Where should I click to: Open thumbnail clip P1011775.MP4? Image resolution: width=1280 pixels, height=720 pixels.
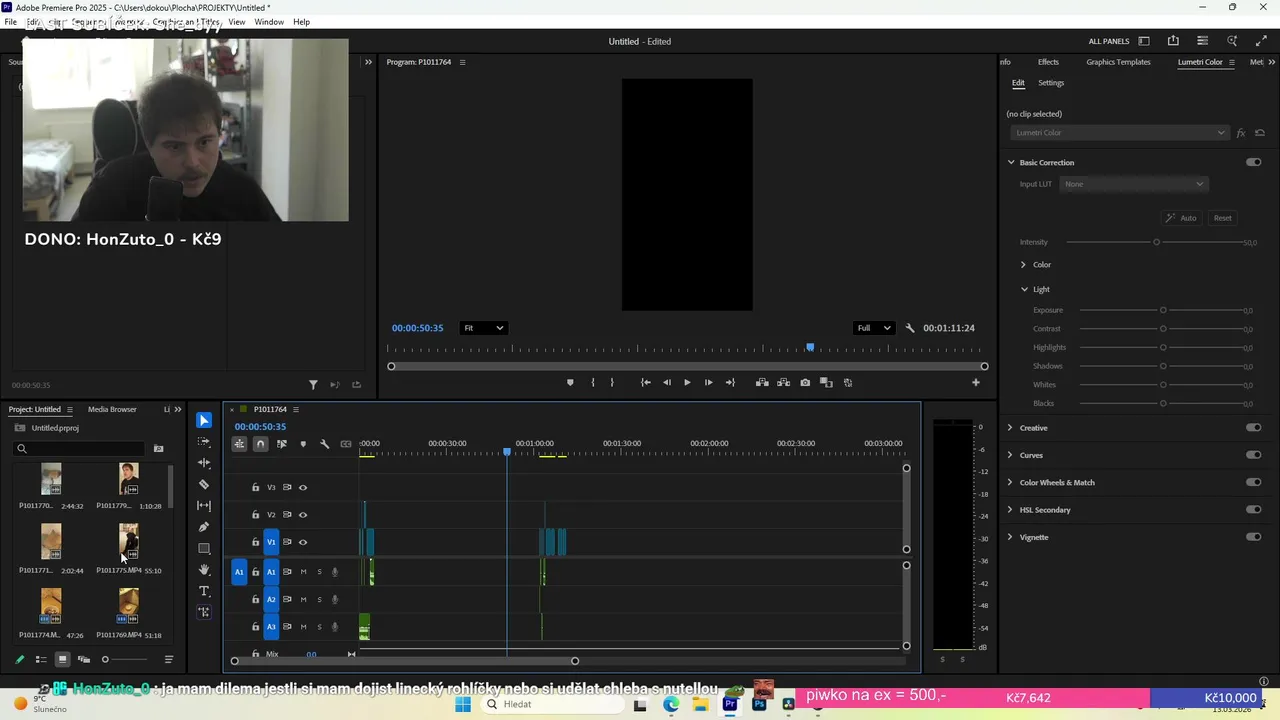click(x=129, y=542)
